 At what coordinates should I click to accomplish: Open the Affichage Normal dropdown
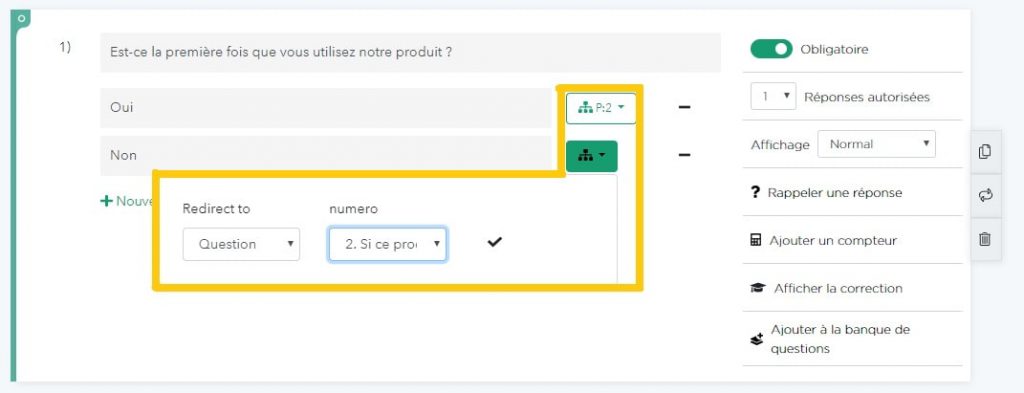tap(876, 144)
